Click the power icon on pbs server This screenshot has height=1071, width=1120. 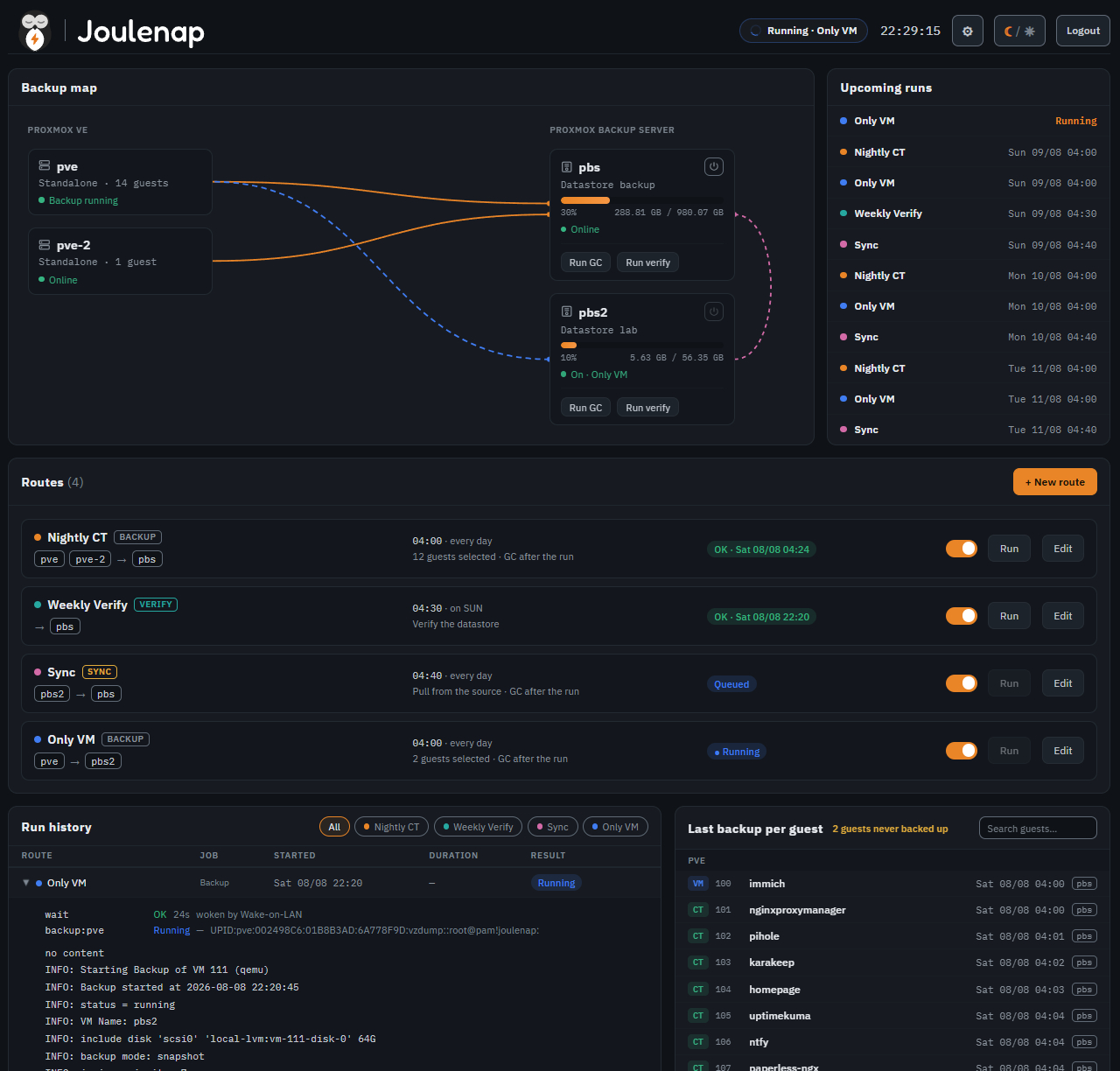coord(714,166)
